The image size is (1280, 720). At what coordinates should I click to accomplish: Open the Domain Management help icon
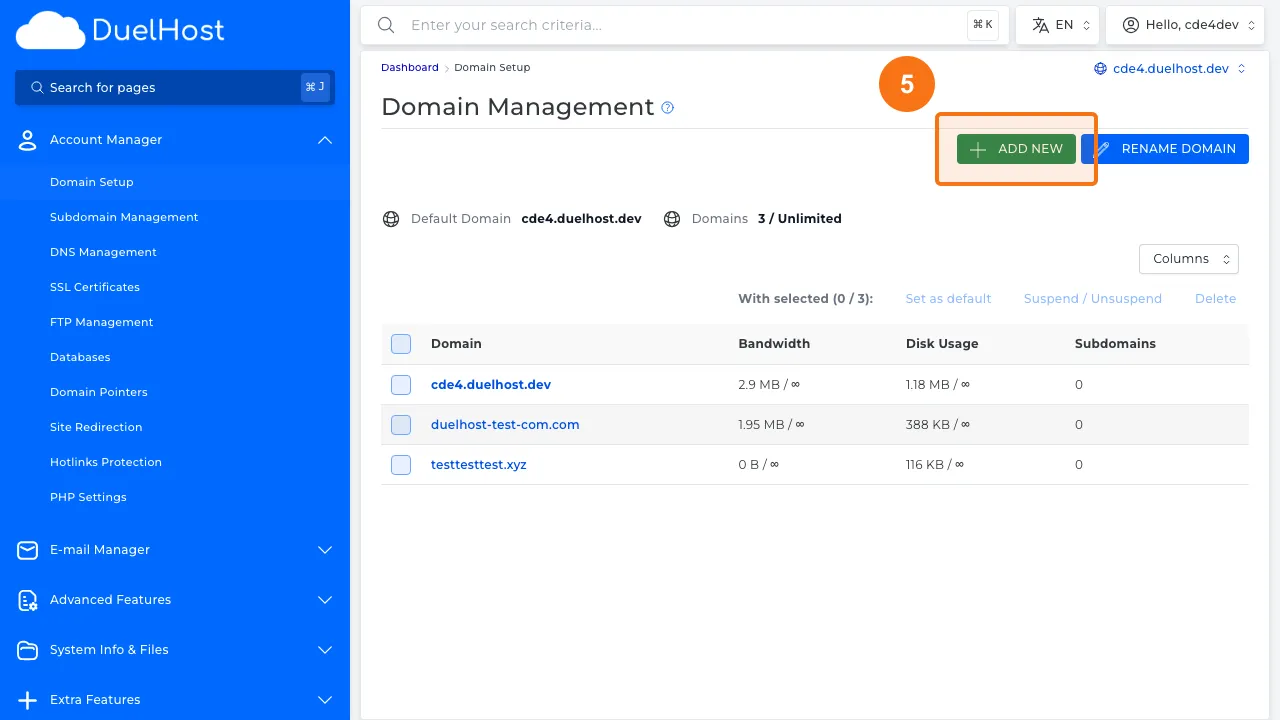[x=667, y=109]
